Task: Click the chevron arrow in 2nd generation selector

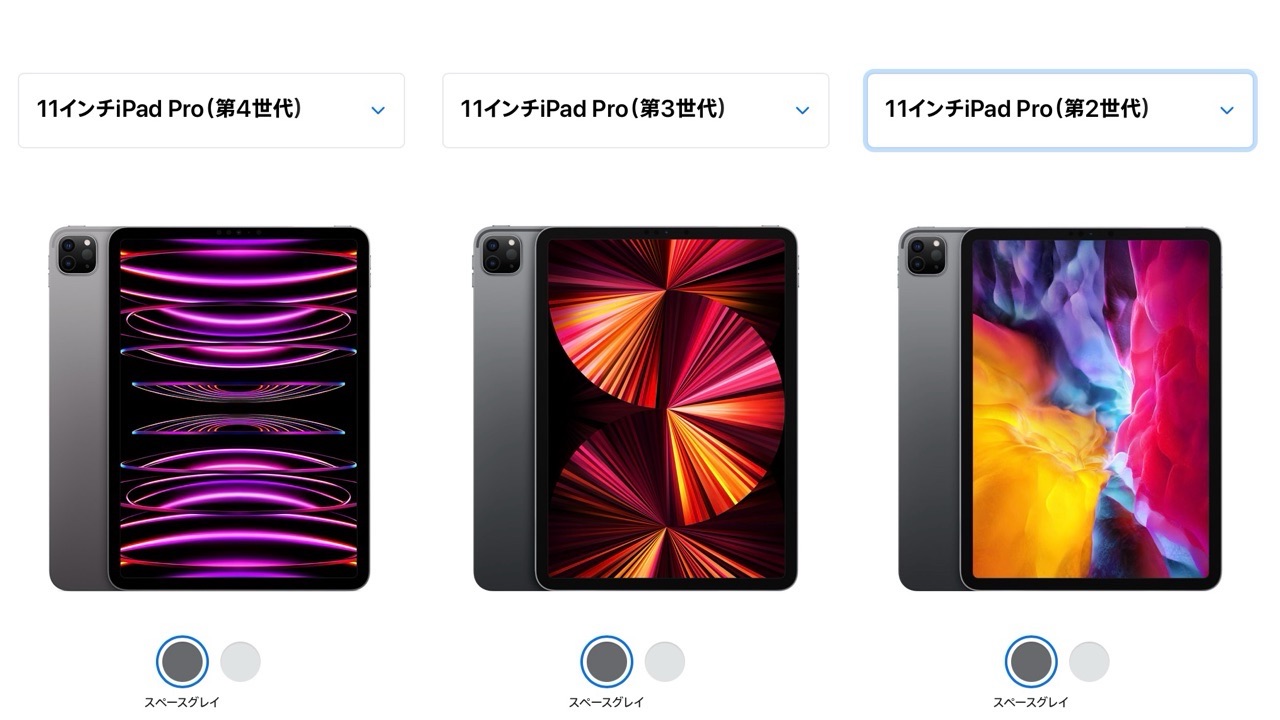Action: [x=1227, y=110]
